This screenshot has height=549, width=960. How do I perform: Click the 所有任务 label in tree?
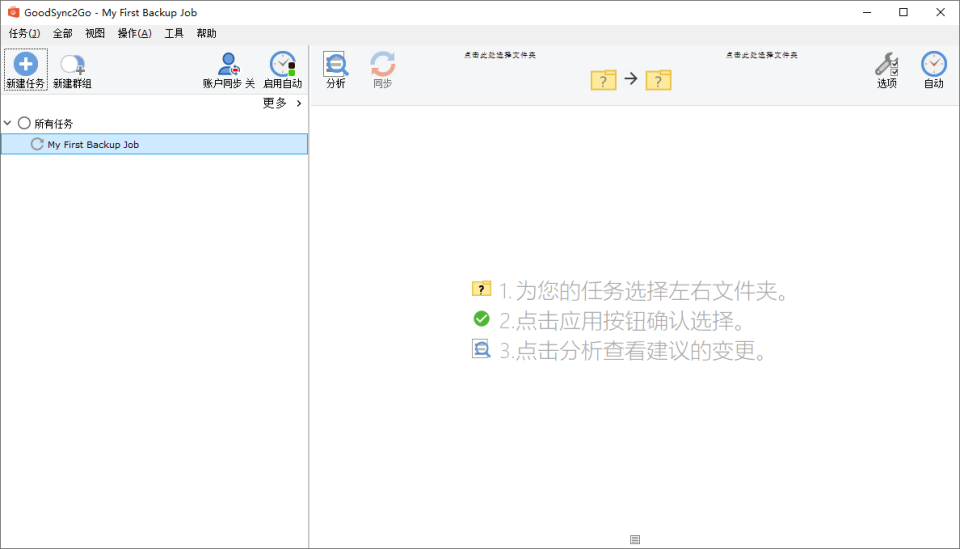[53, 124]
